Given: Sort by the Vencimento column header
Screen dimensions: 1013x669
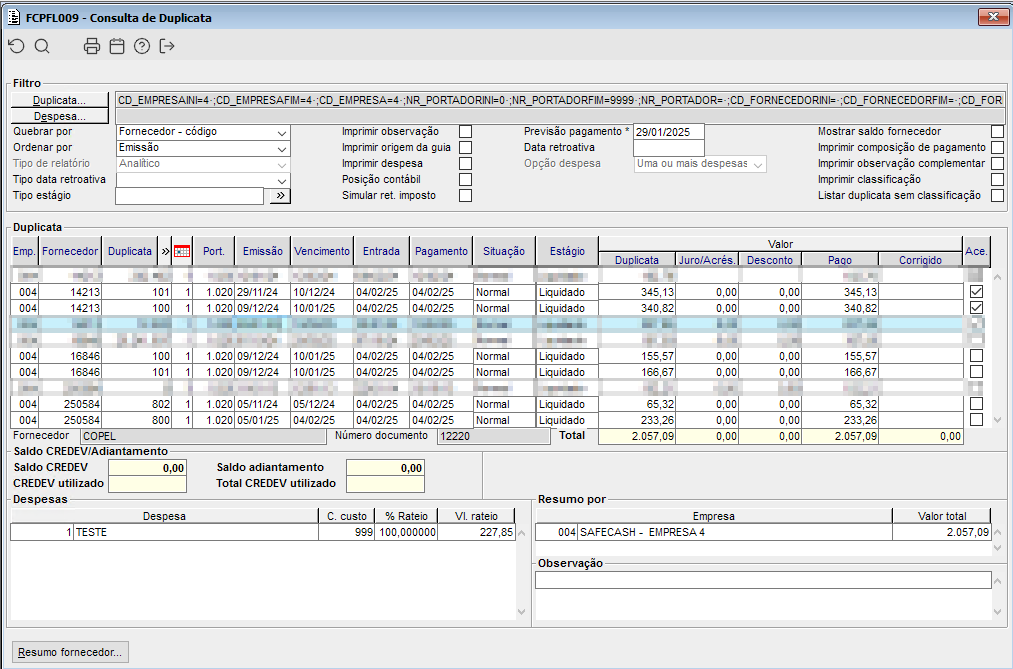Looking at the screenshot, I should click(x=322, y=252).
